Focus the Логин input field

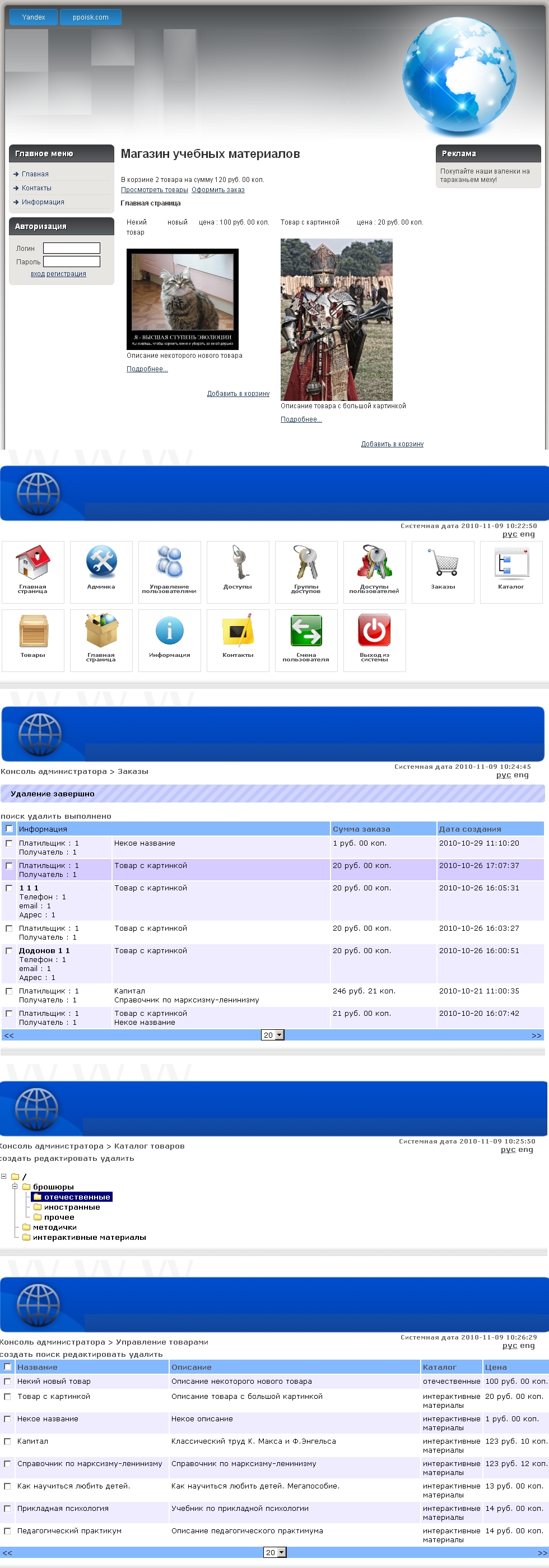pyautogui.click(x=72, y=248)
